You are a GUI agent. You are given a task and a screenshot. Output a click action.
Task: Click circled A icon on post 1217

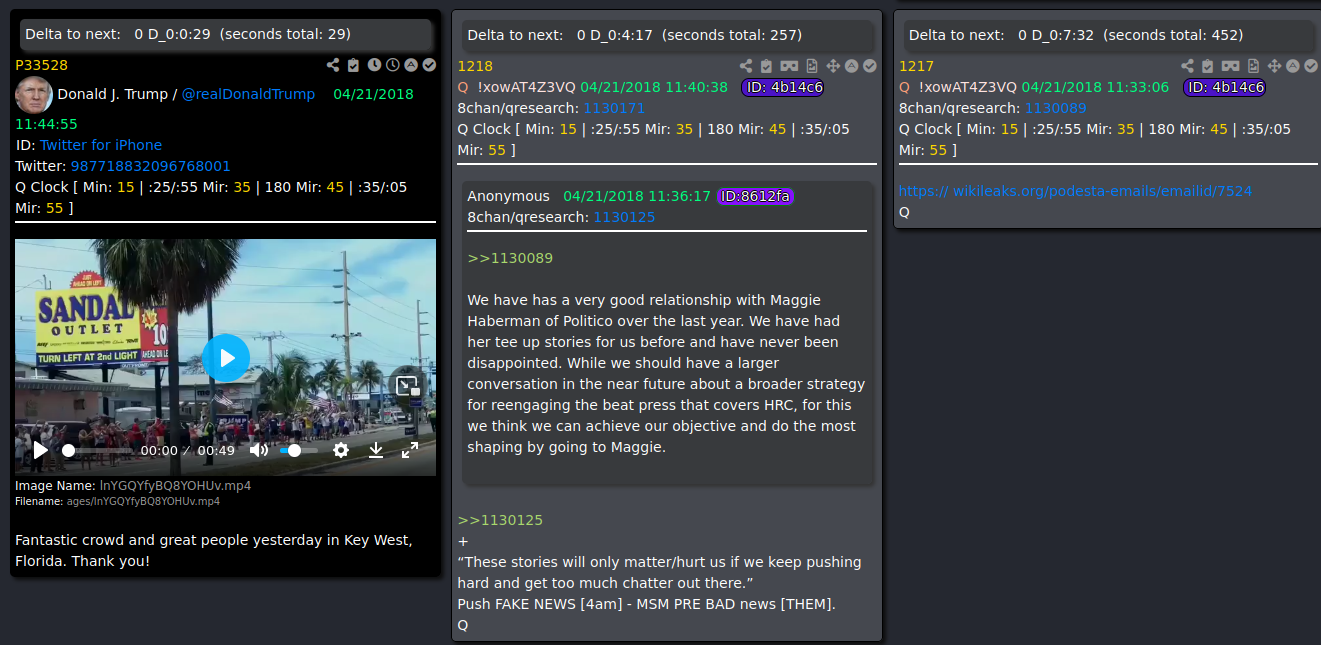coord(1293,66)
